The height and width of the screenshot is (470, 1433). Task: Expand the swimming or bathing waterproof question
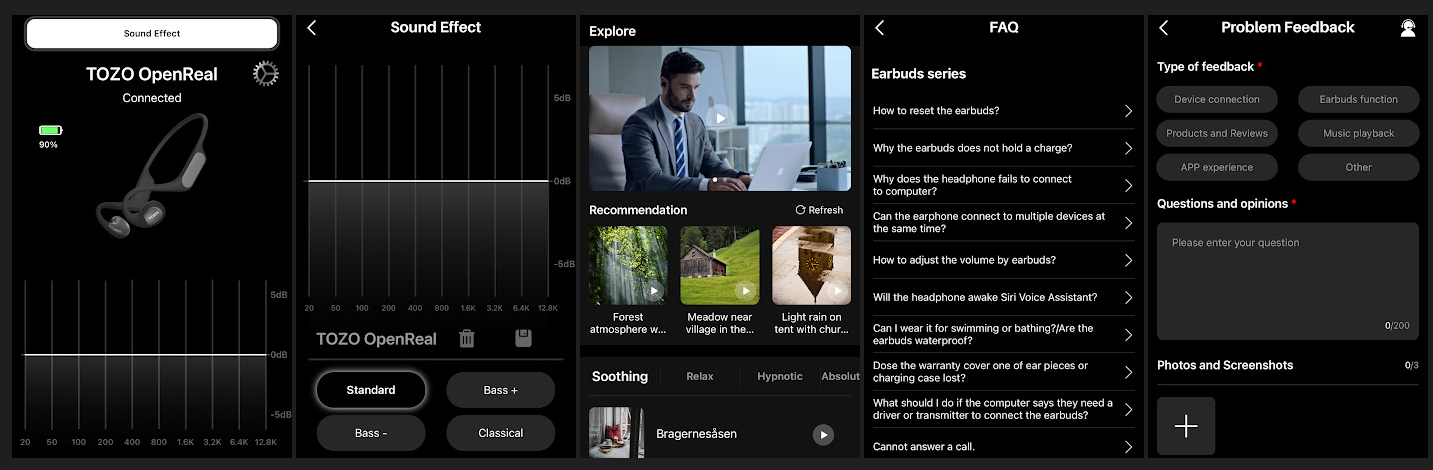pyautogui.click(x=1004, y=334)
